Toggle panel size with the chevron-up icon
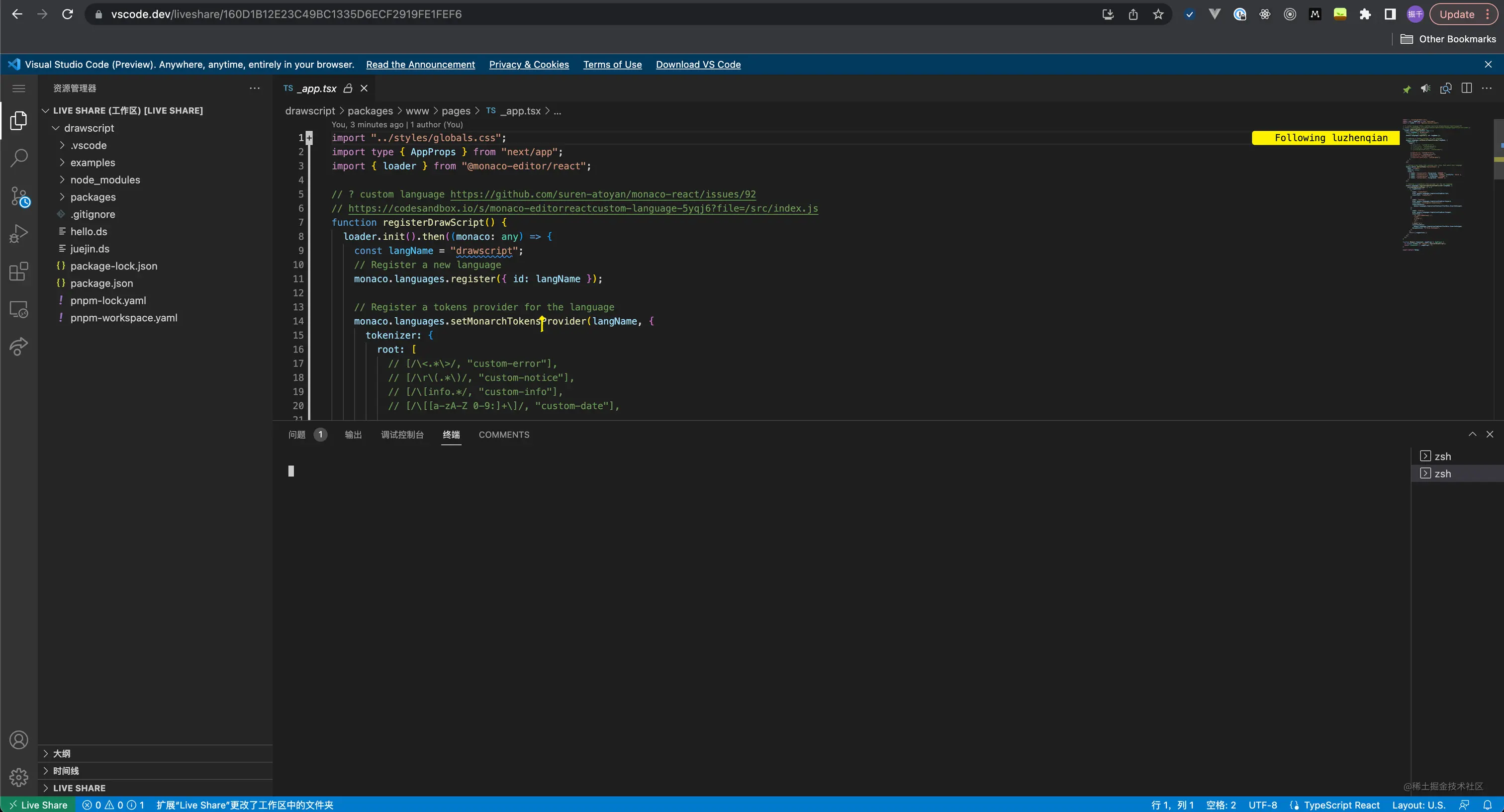The image size is (1504, 812). pyautogui.click(x=1472, y=434)
